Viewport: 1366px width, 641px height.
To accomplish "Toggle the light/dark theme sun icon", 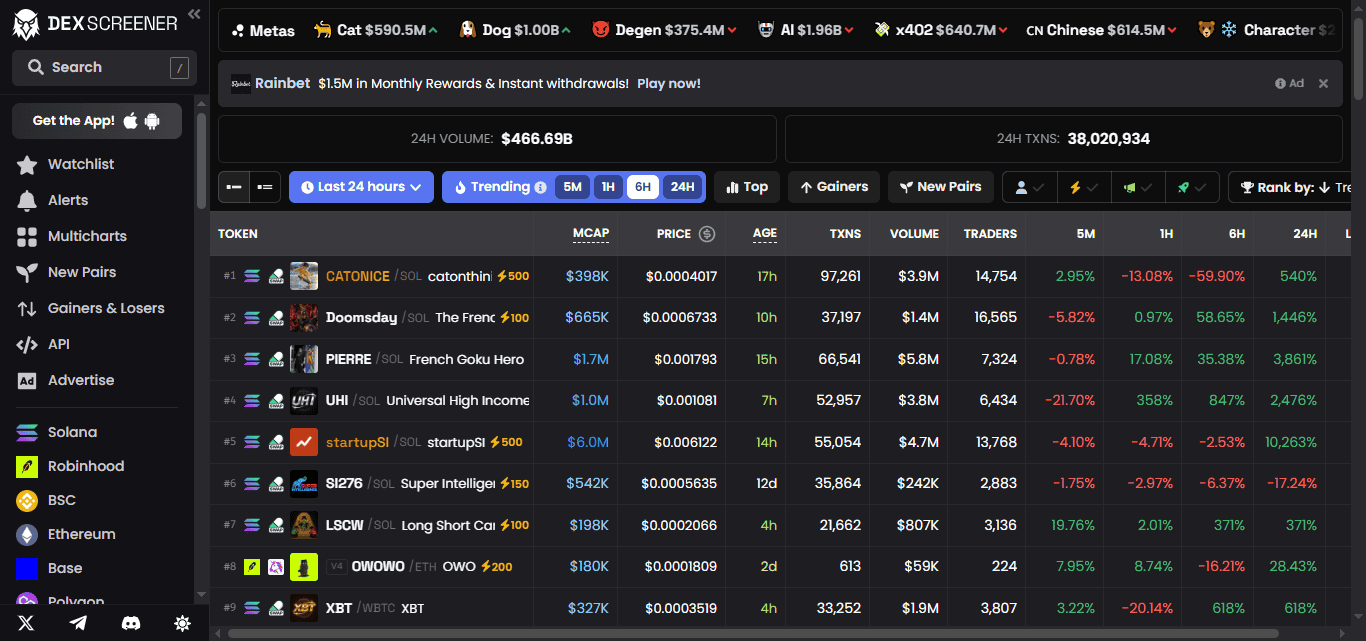I will point(182,623).
